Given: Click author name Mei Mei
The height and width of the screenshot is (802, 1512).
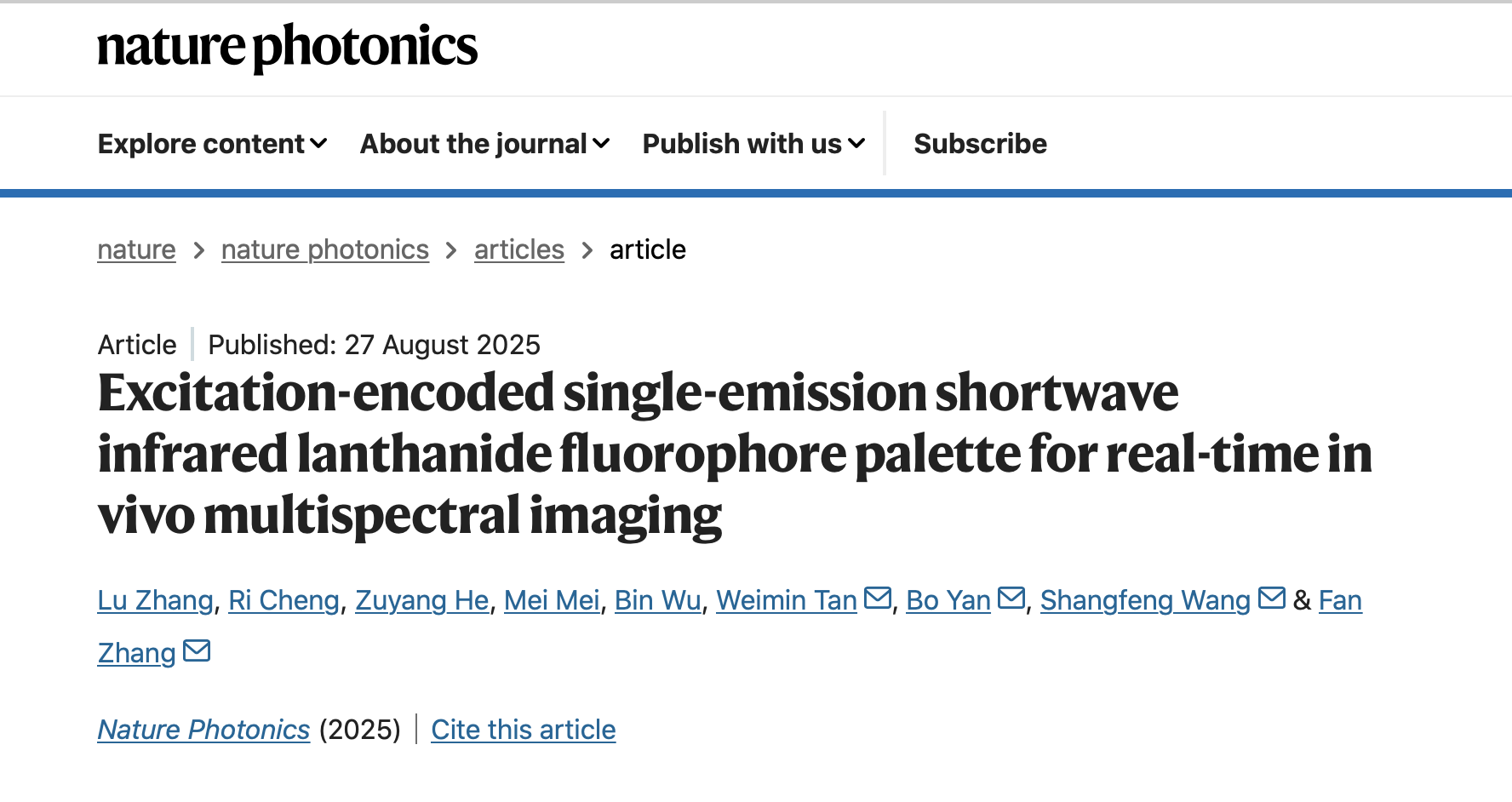Looking at the screenshot, I should [x=552, y=600].
